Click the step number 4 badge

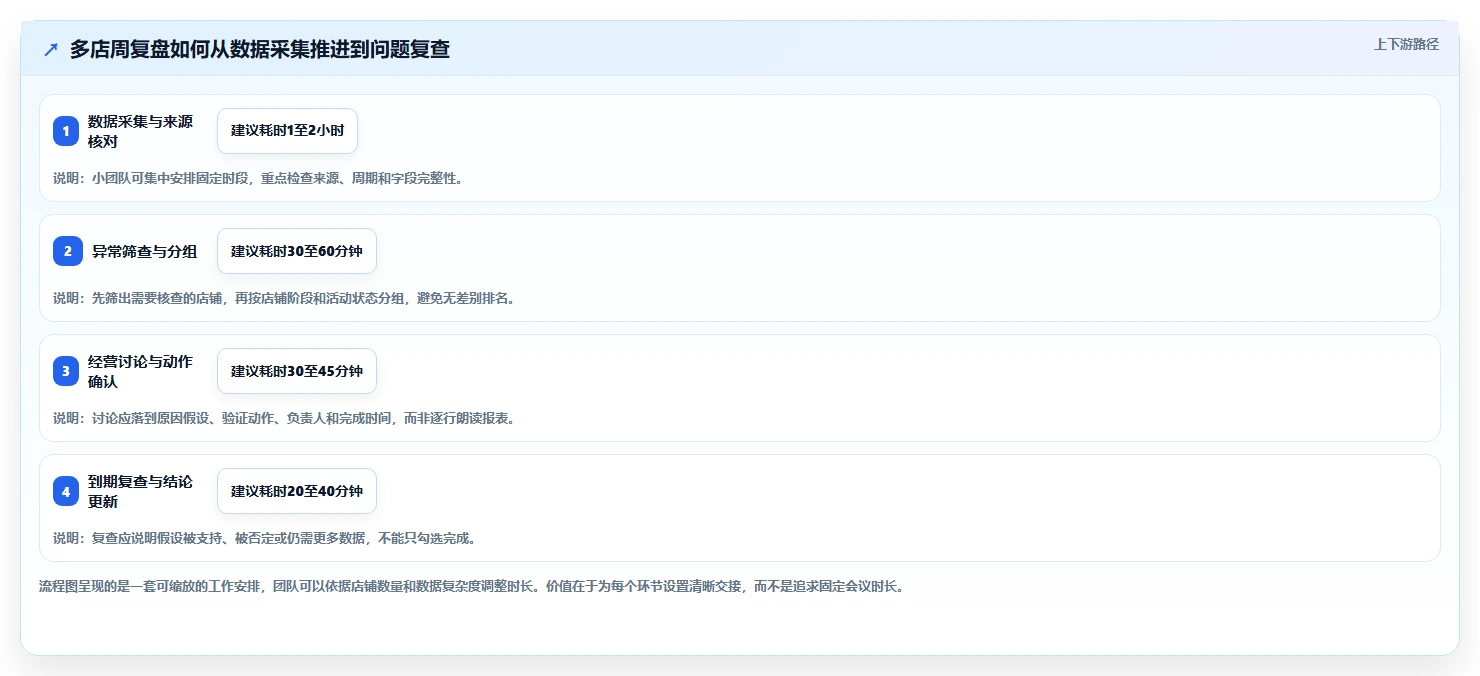(66, 491)
